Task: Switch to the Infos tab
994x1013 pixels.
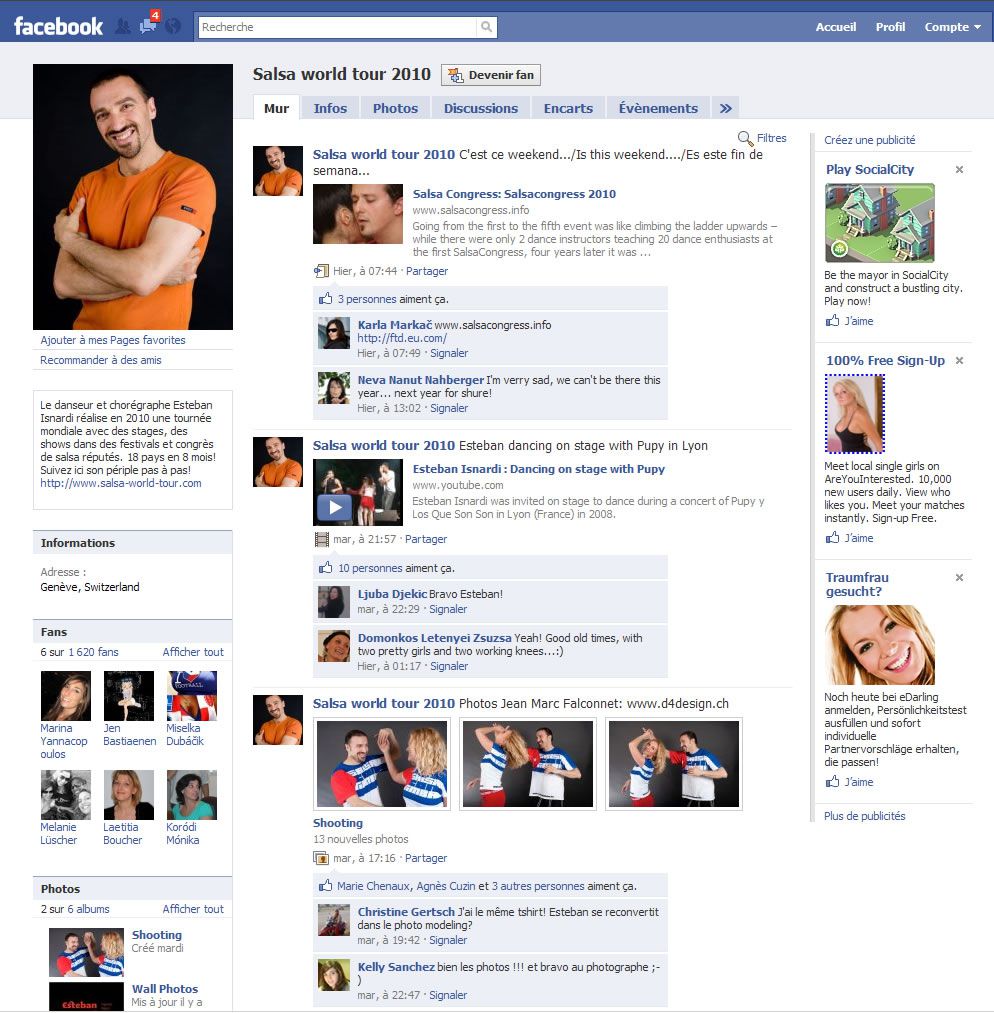Action: 330,109
